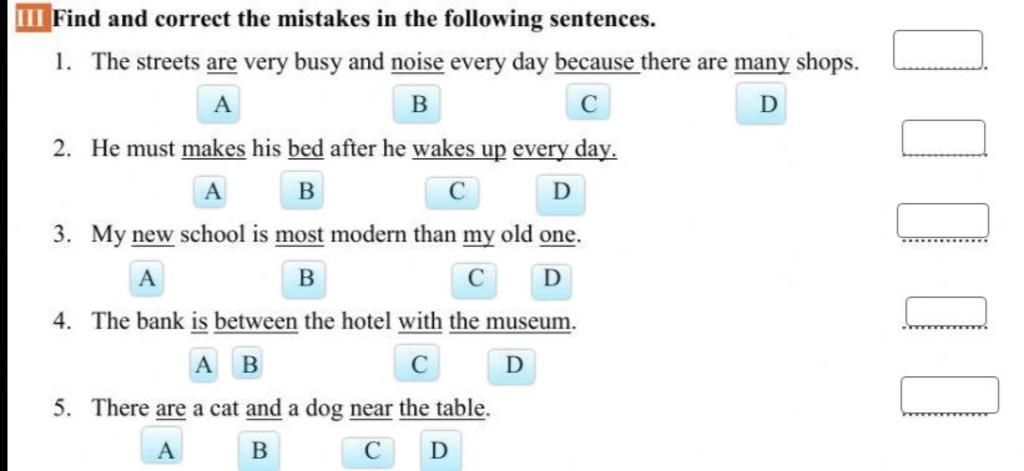Choose option B under 'his bed'
The height and width of the screenshot is (471, 1024).
coord(306,189)
